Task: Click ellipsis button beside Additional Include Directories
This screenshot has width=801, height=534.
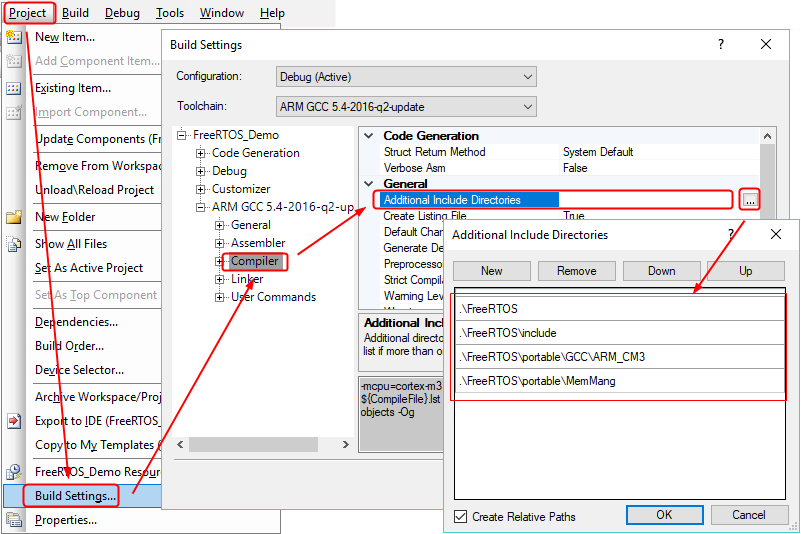Action: pyautogui.click(x=750, y=200)
